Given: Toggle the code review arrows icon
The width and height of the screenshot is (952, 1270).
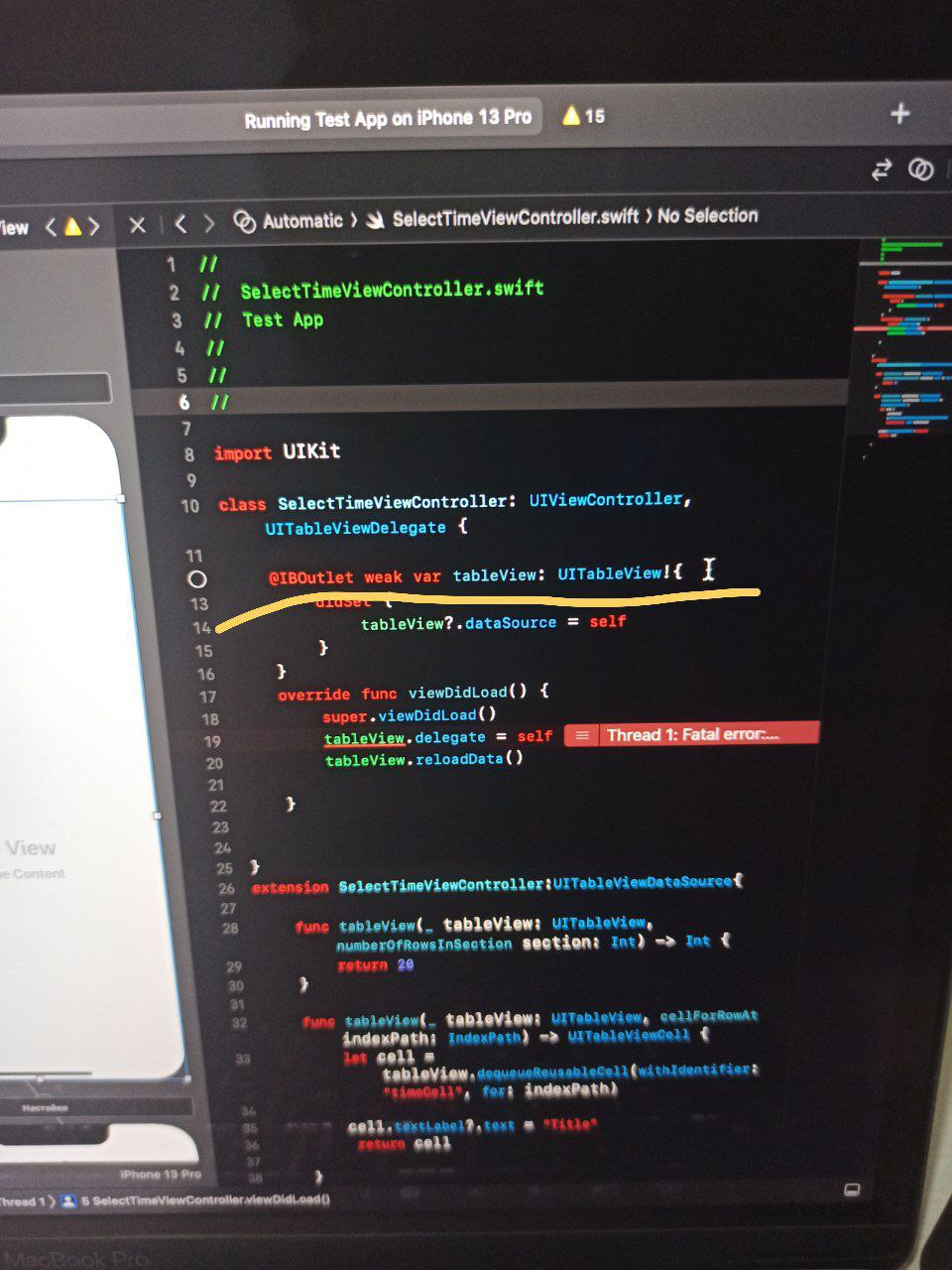Looking at the screenshot, I should (x=882, y=170).
